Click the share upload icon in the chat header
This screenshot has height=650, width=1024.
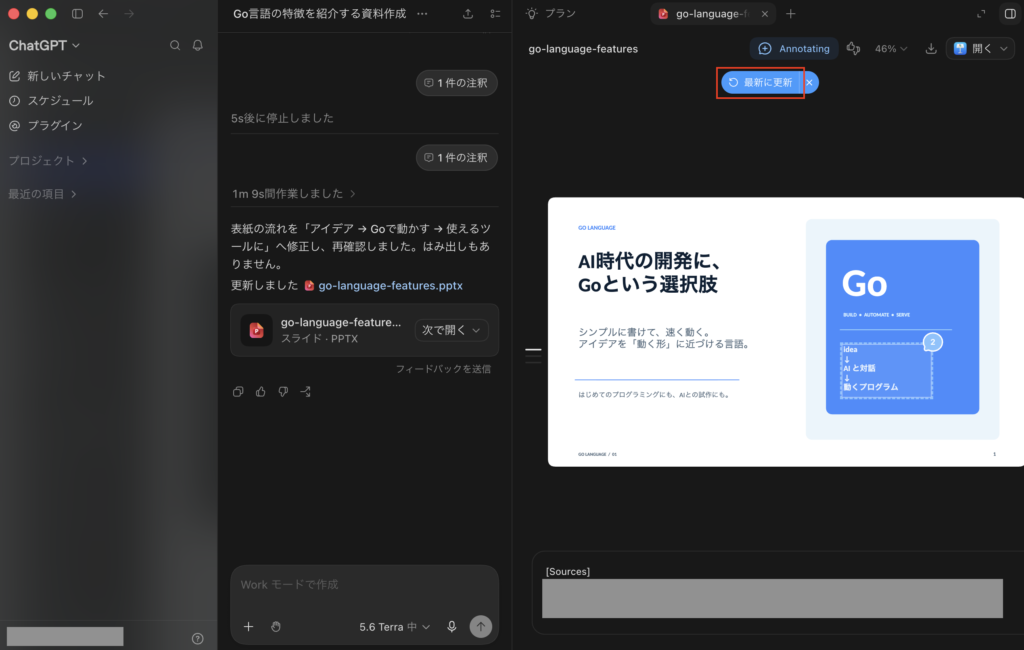click(468, 14)
